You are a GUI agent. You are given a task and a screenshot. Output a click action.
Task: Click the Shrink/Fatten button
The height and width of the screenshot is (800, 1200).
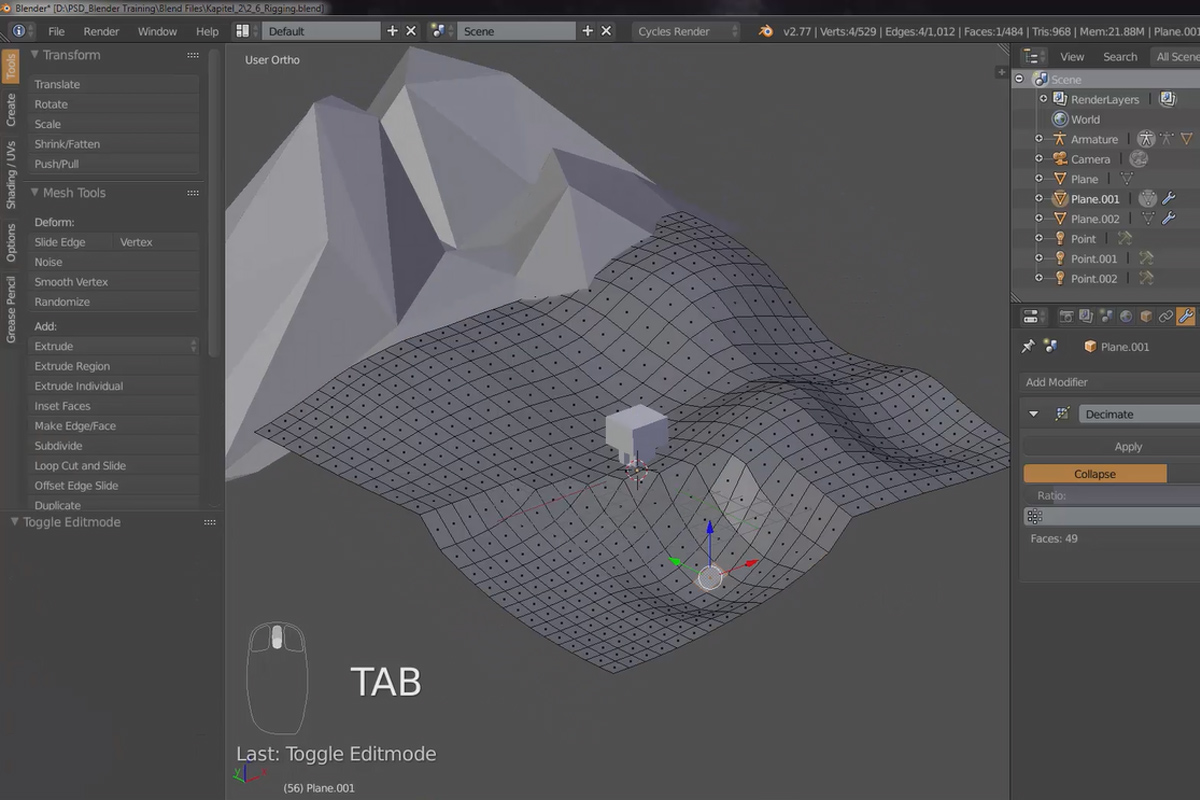click(114, 144)
